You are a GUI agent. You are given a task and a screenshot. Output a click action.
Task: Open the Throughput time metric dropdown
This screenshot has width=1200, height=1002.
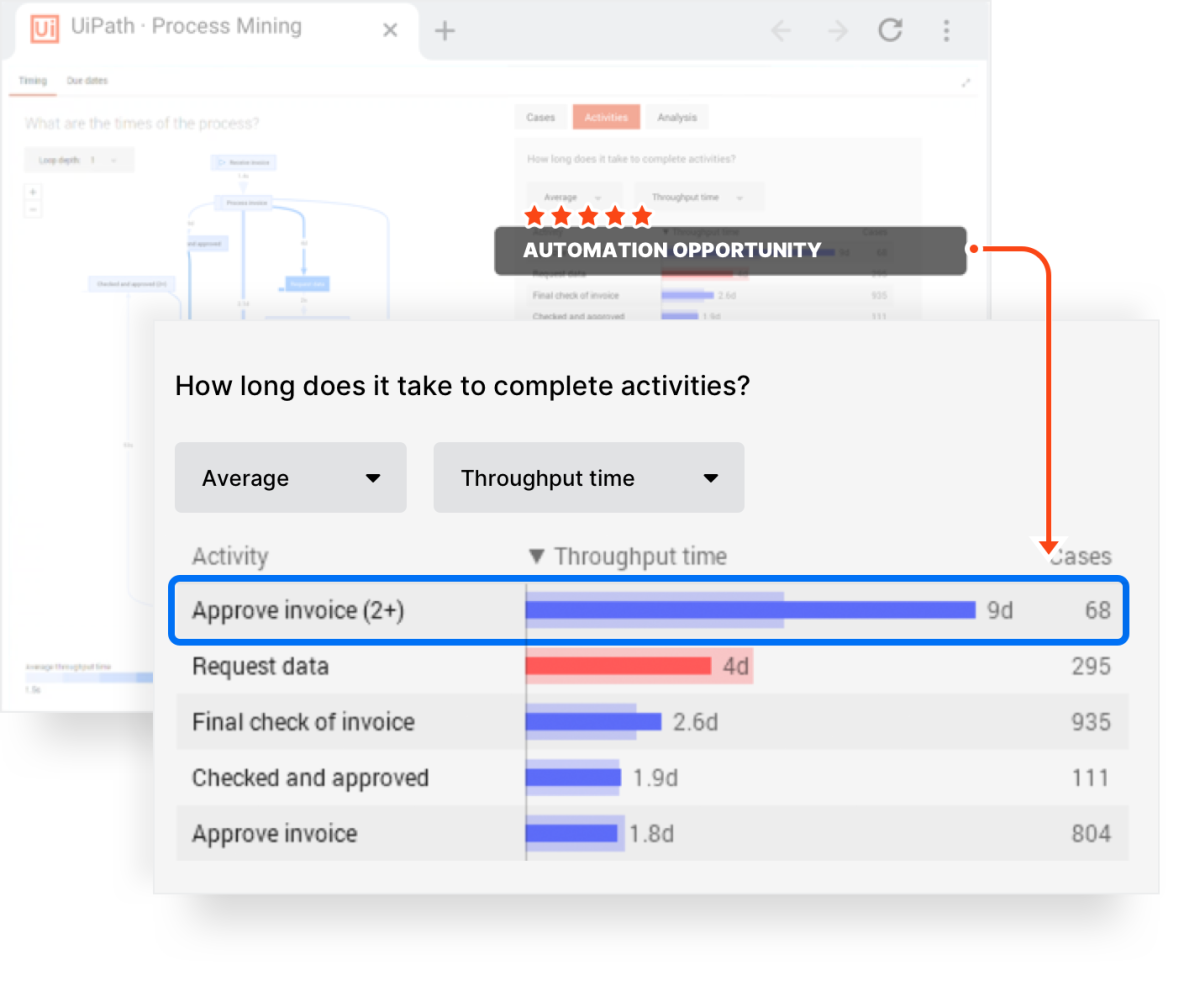588,477
